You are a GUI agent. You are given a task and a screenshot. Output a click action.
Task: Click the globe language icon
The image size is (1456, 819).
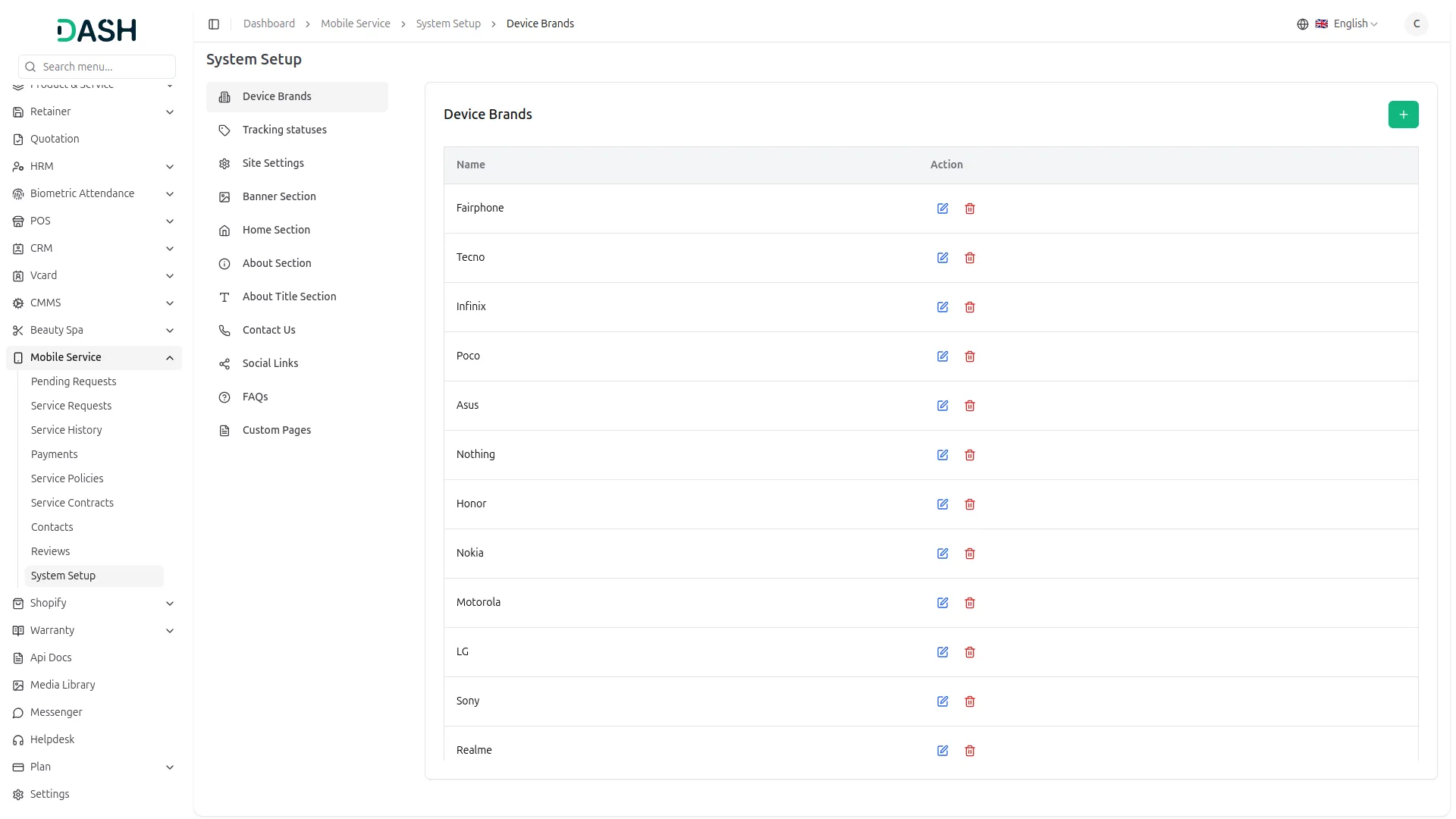(x=1303, y=24)
